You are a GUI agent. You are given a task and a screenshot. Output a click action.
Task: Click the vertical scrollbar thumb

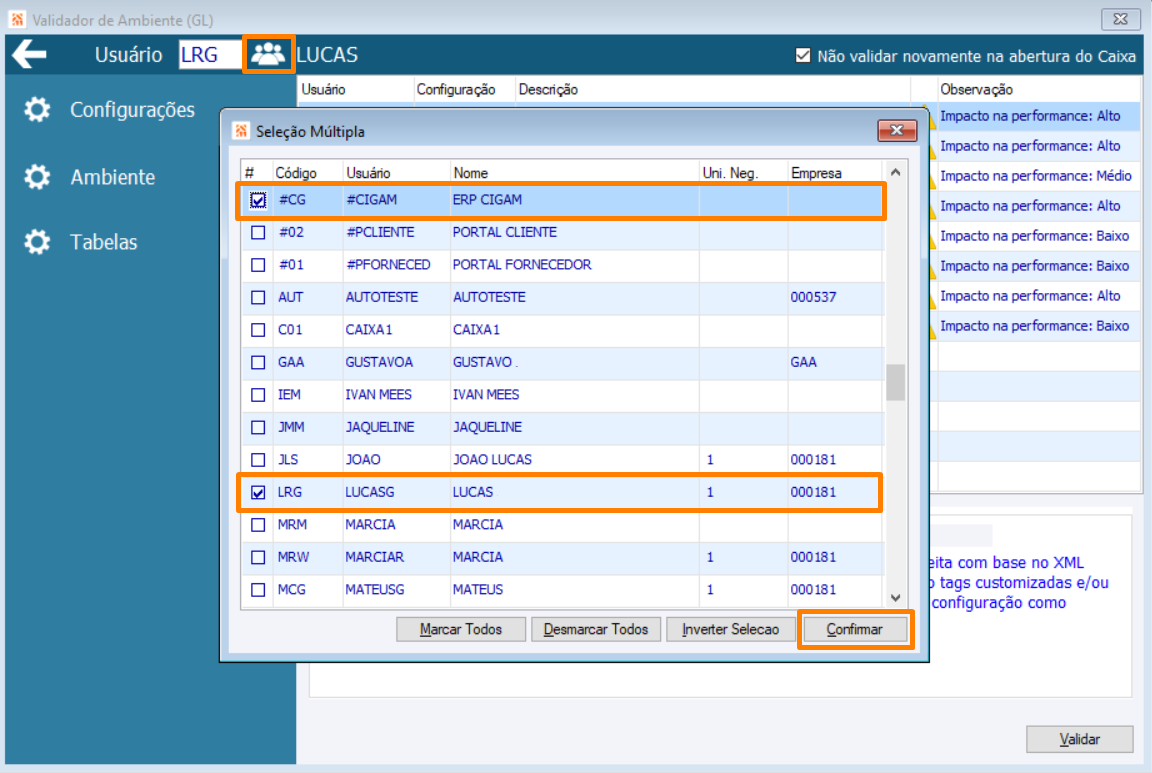(896, 382)
